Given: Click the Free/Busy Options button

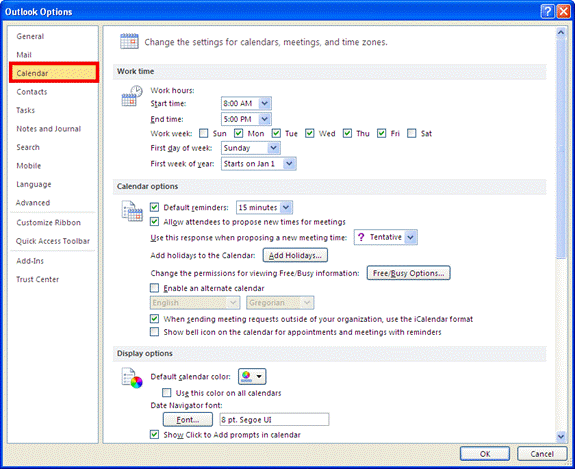Looking at the screenshot, I should 409,273.
